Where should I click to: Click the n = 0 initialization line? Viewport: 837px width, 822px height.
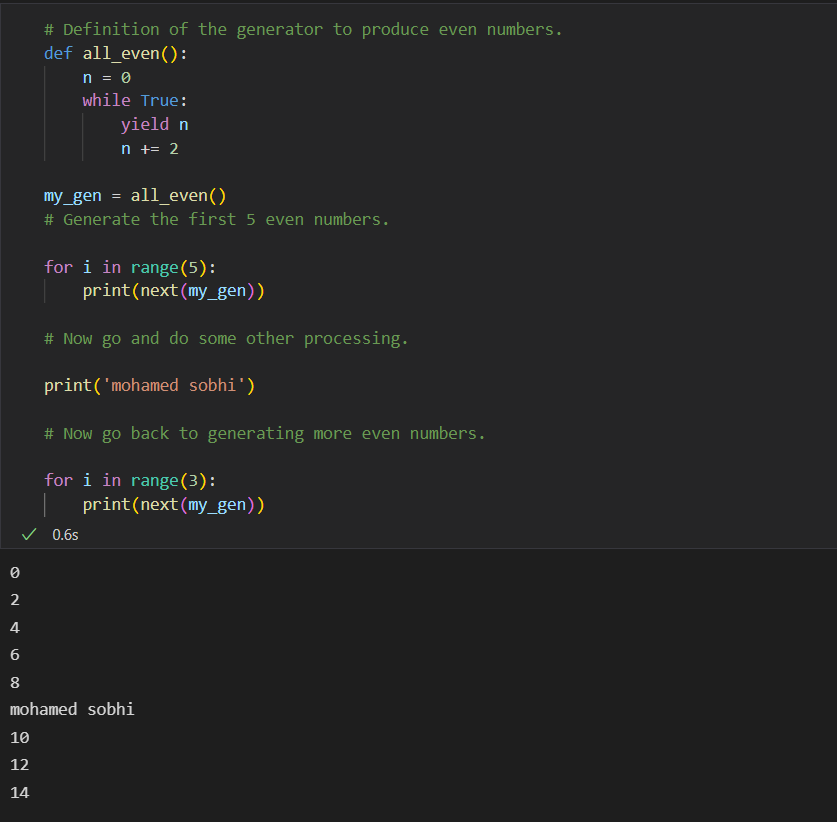[106, 76]
